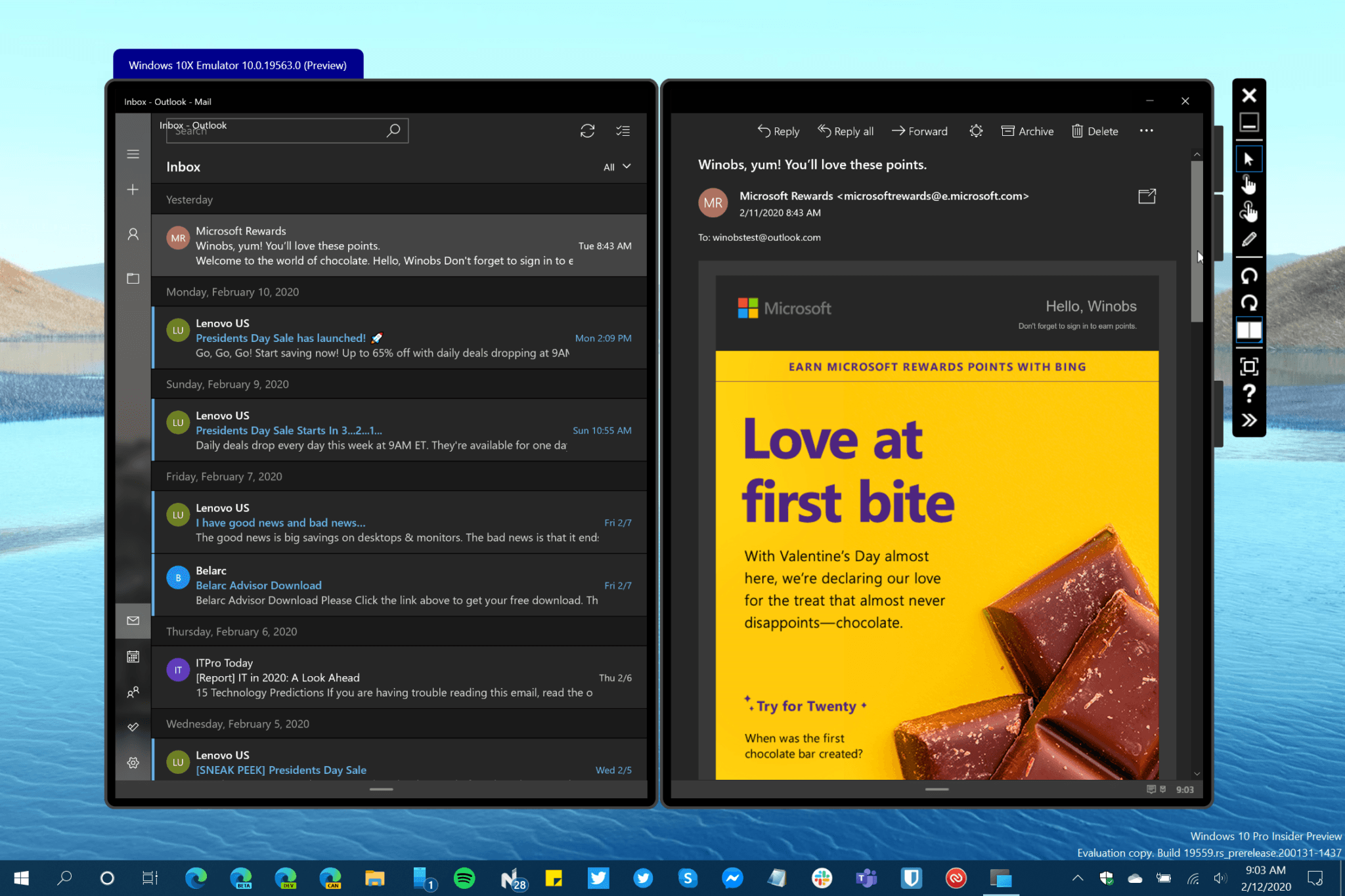Toggle light mode on the open message
The image size is (1345, 896).
(975, 131)
